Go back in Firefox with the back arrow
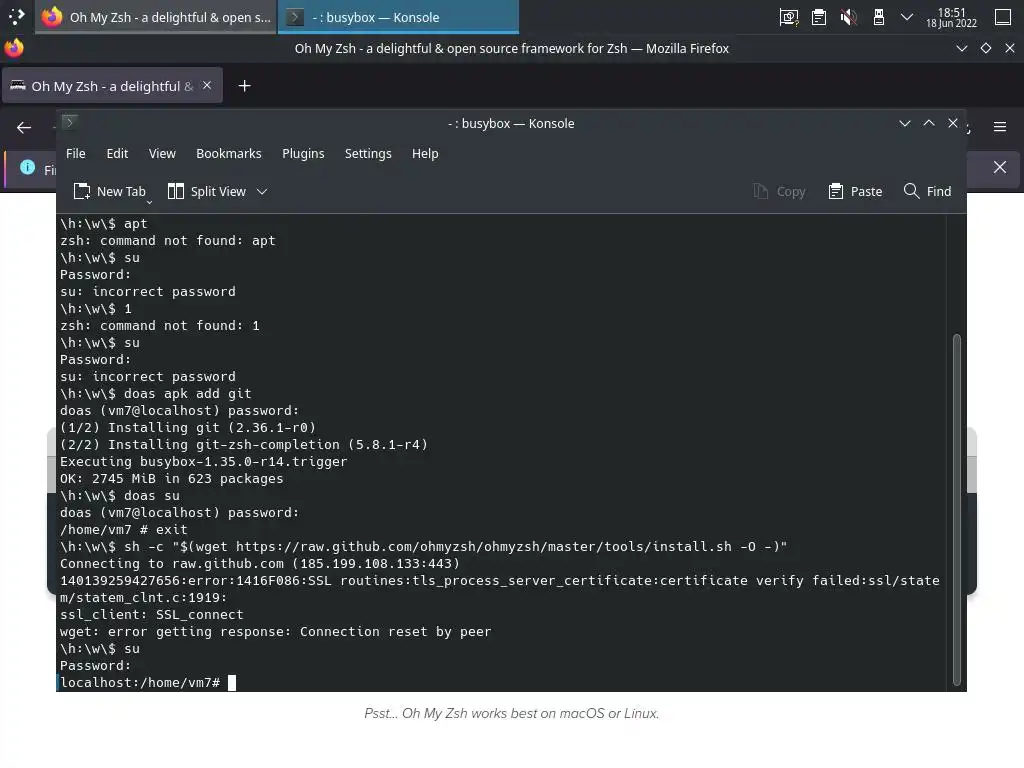Viewport: 1024px width, 768px height. coord(24,127)
